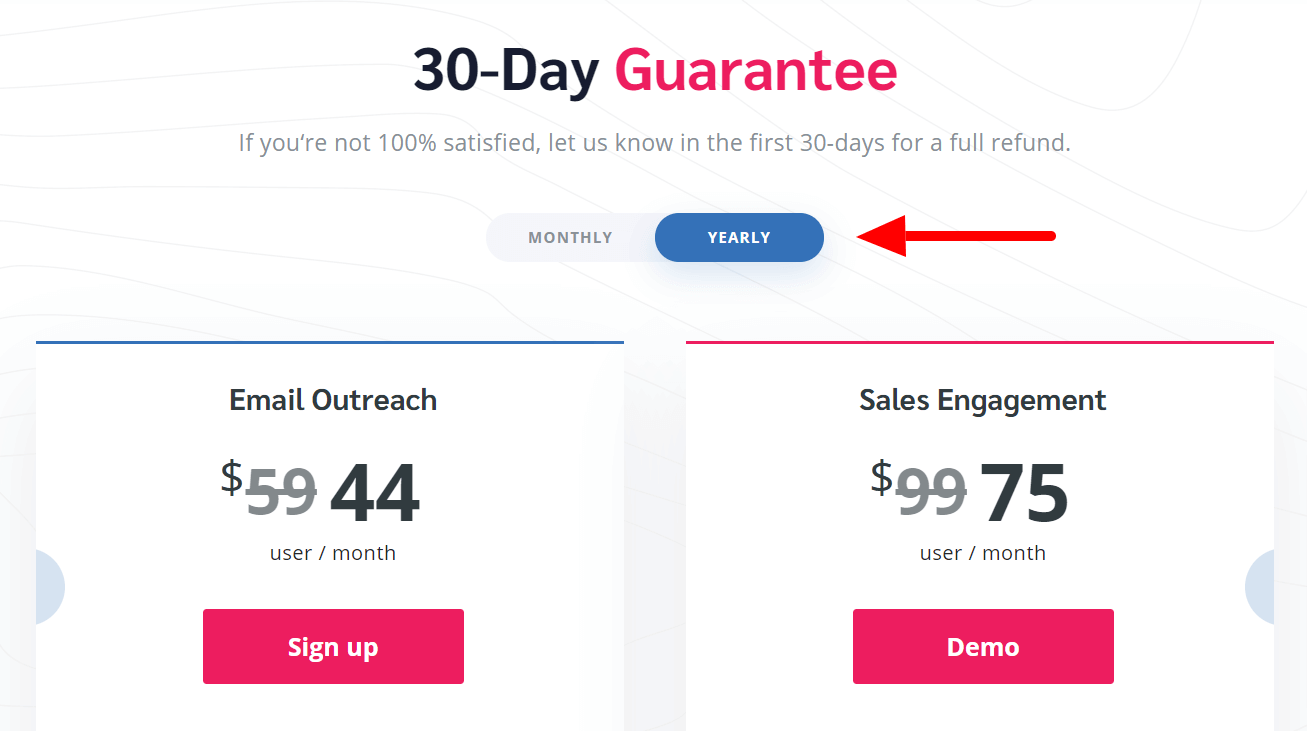Click the pink word Guarantee in heading
Screen dimensions: 1307x731
click(755, 72)
